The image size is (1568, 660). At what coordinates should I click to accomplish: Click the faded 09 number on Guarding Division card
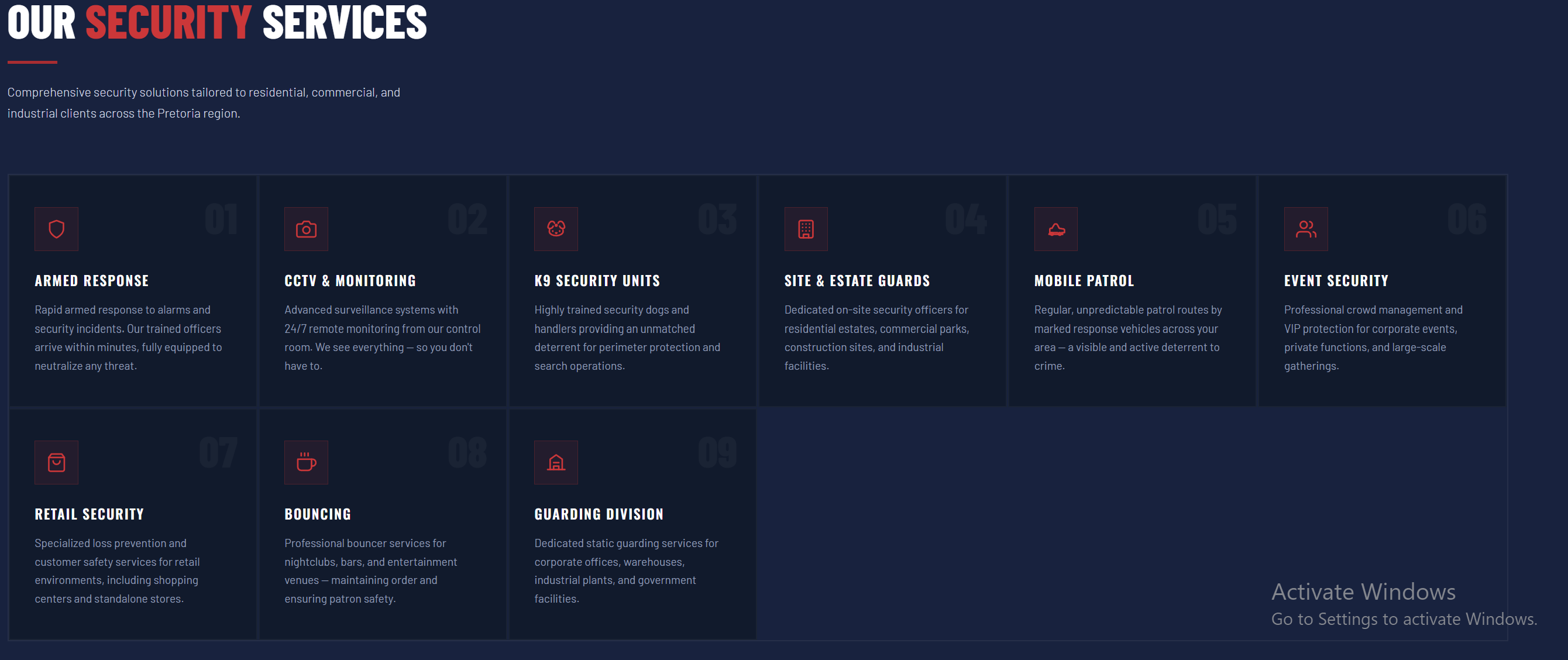point(718,452)
